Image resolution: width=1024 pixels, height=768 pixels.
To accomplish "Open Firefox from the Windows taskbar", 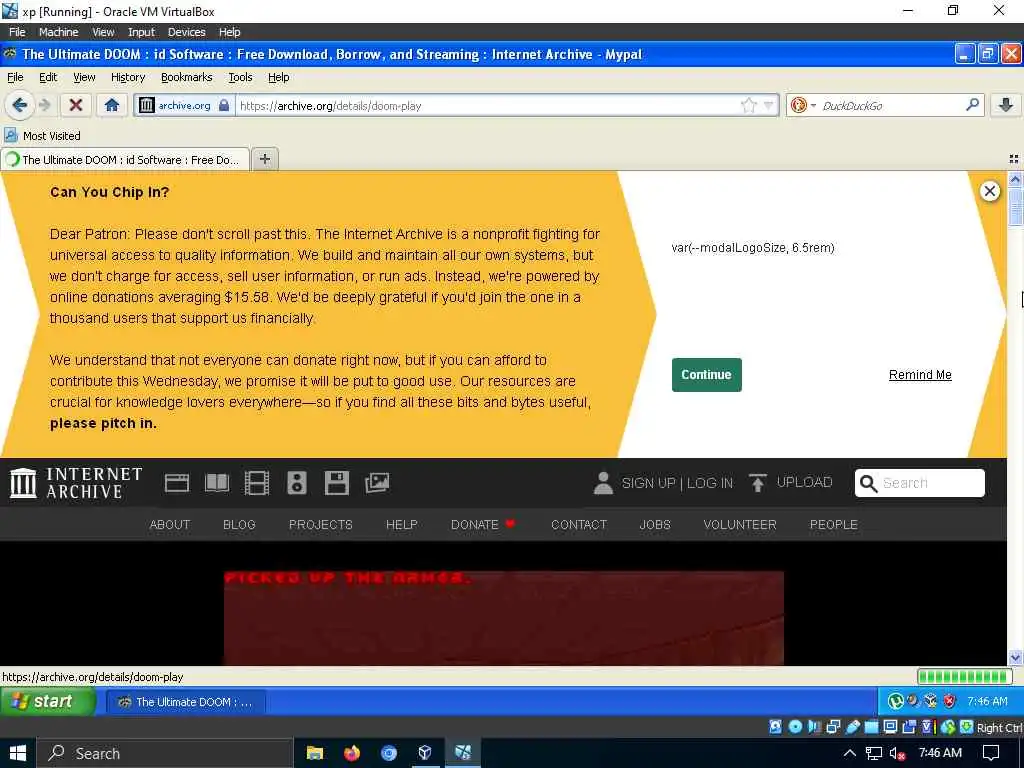I will [x=352, y=753].
